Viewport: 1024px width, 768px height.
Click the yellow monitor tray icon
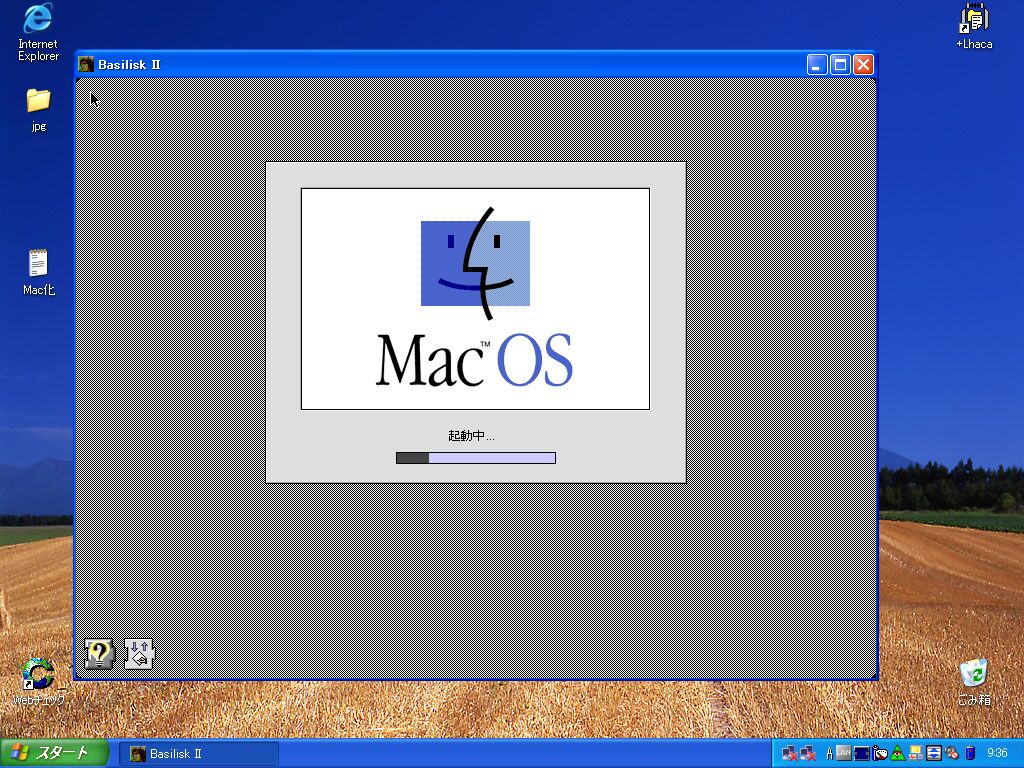916,754
